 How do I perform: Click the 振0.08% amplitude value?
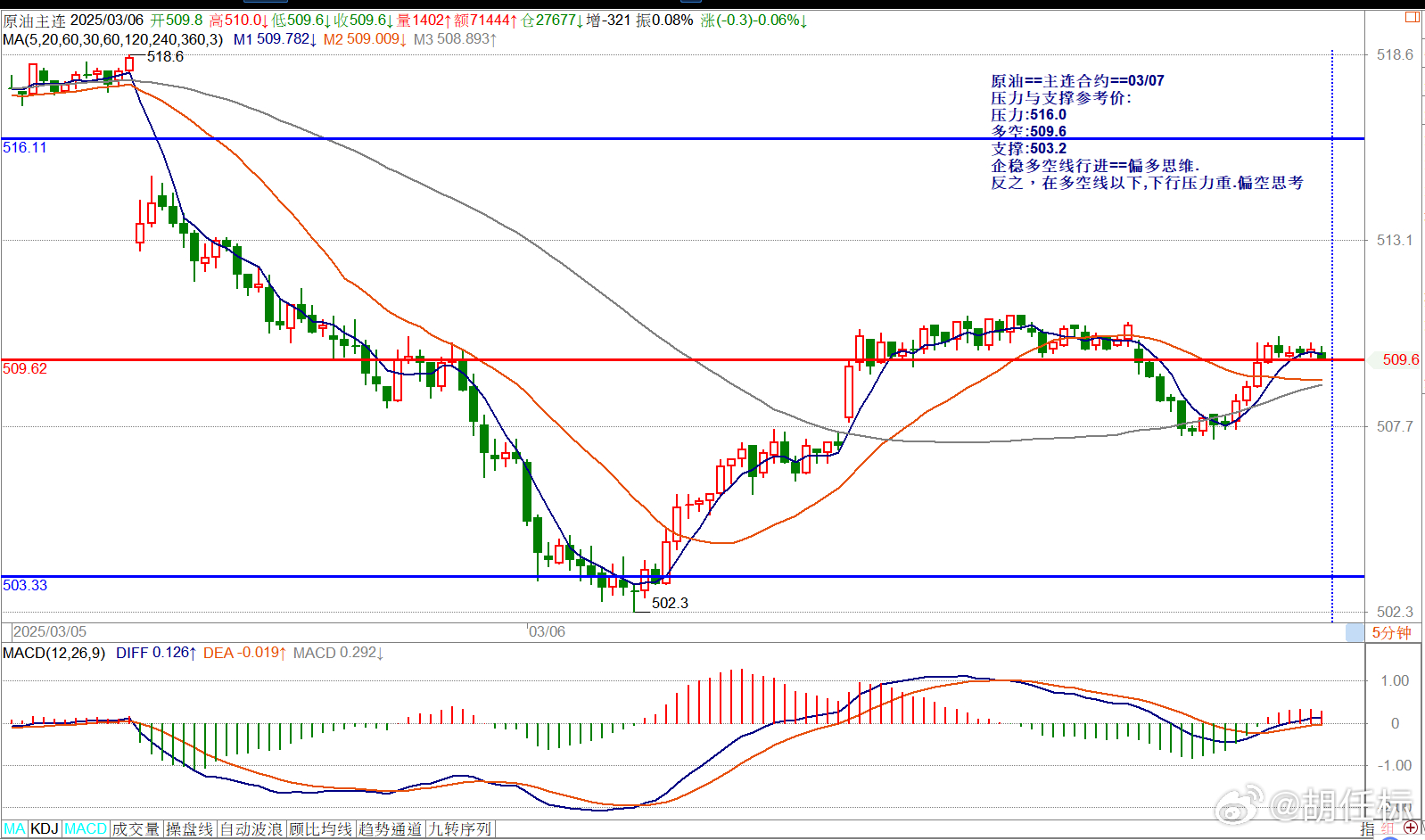click(x=664, y=20)
